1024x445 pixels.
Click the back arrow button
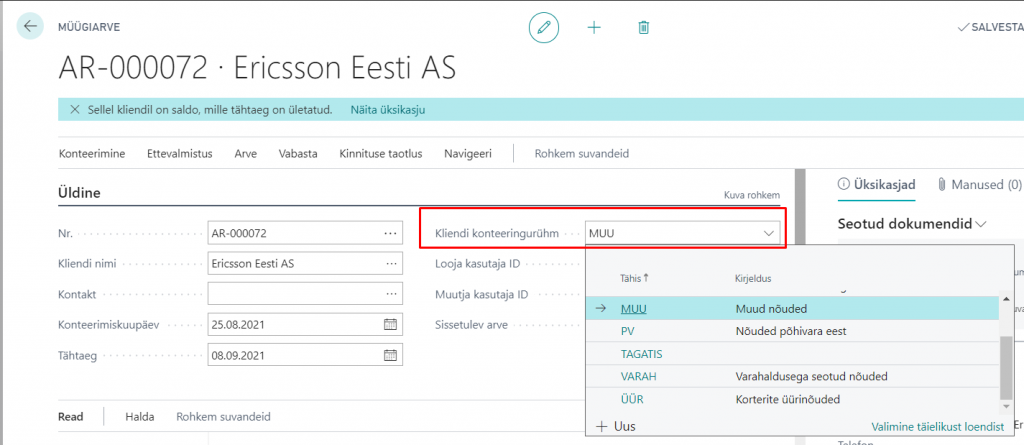pos(30,27)
